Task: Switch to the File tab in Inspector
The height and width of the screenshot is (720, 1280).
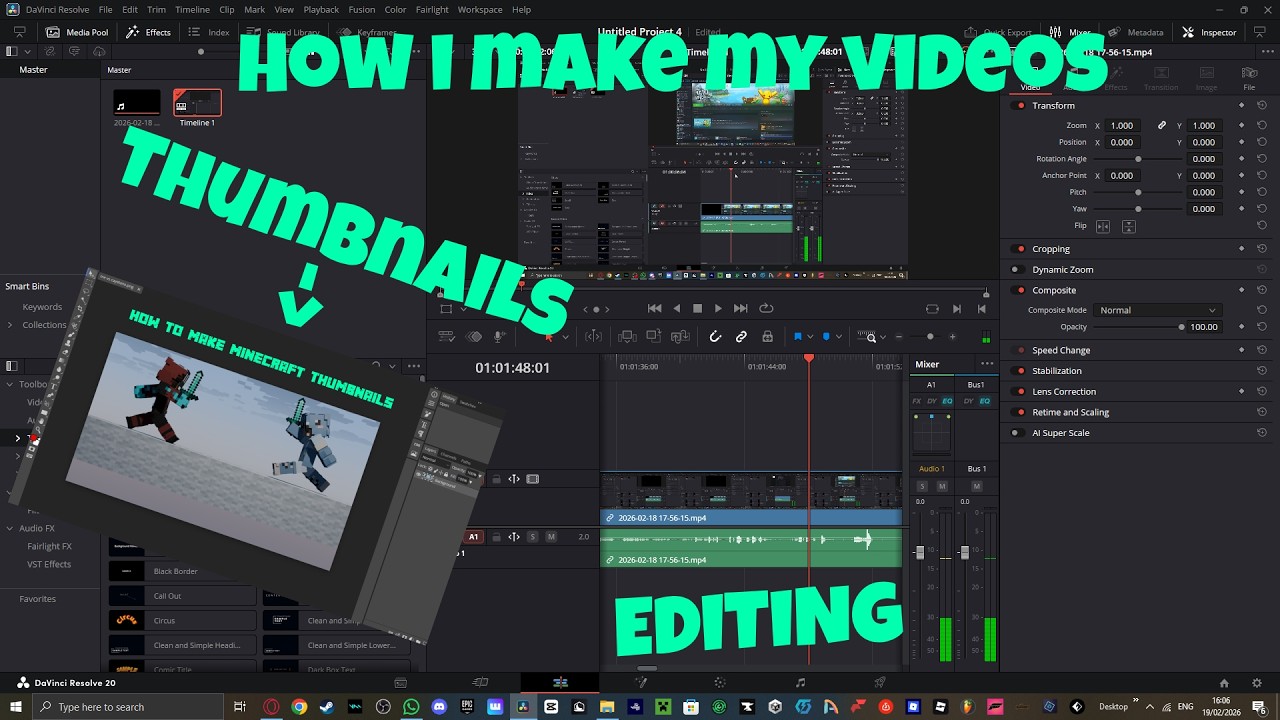Action: 1249,79
